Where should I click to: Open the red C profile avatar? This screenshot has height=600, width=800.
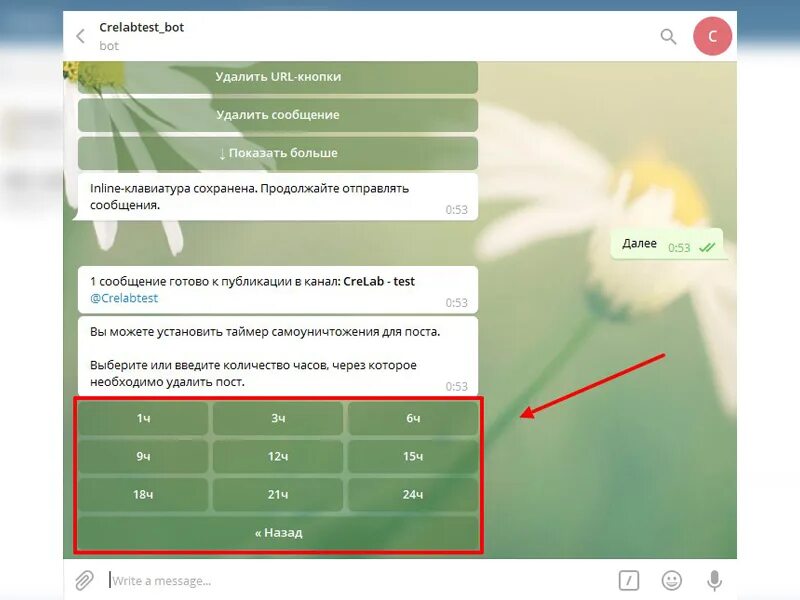point(712,36)
